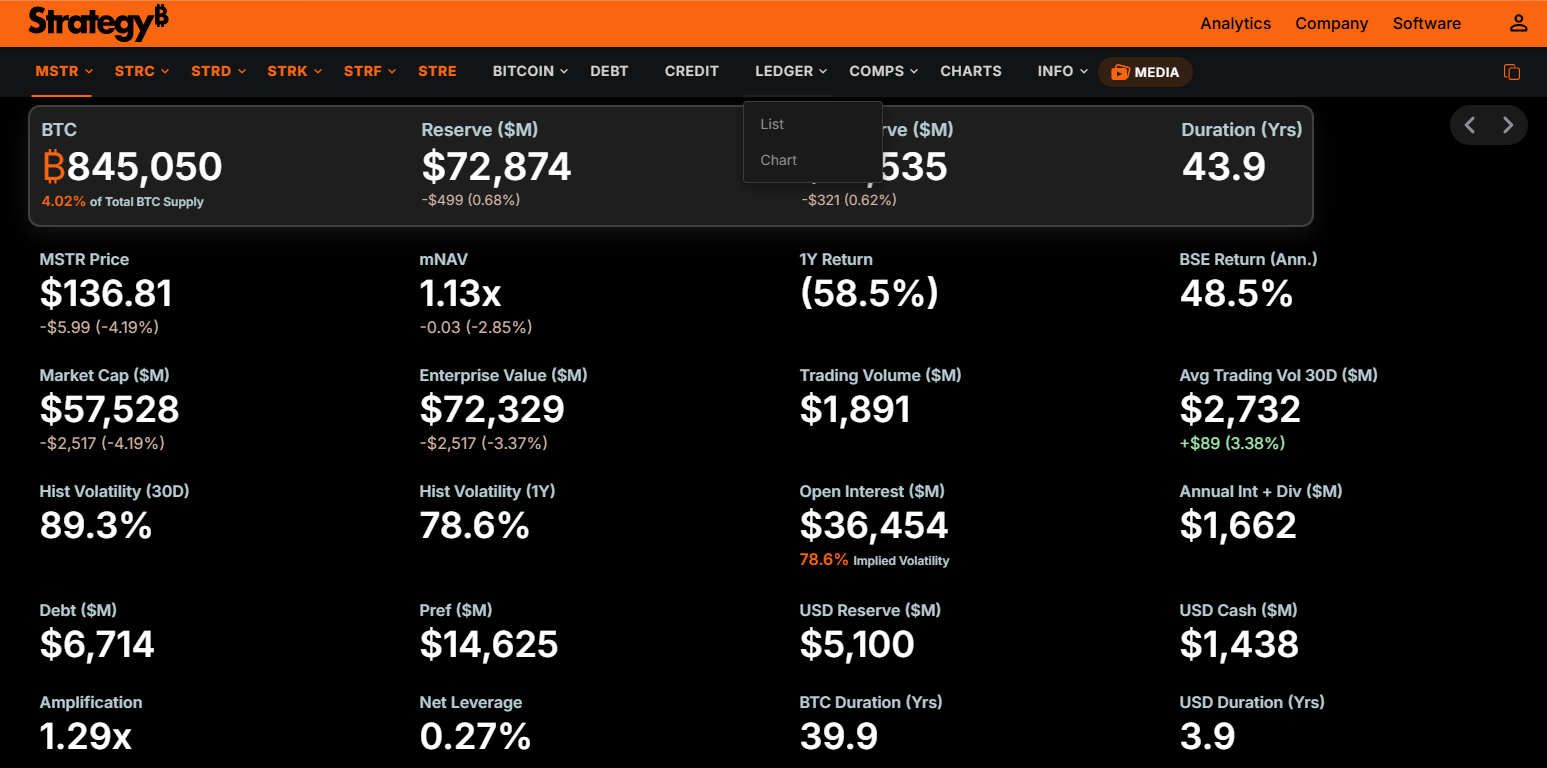Viewport: 1547px width, 768px height.
Task: Click the green +$89 (3.38%) change
Action: (1232, 443)
